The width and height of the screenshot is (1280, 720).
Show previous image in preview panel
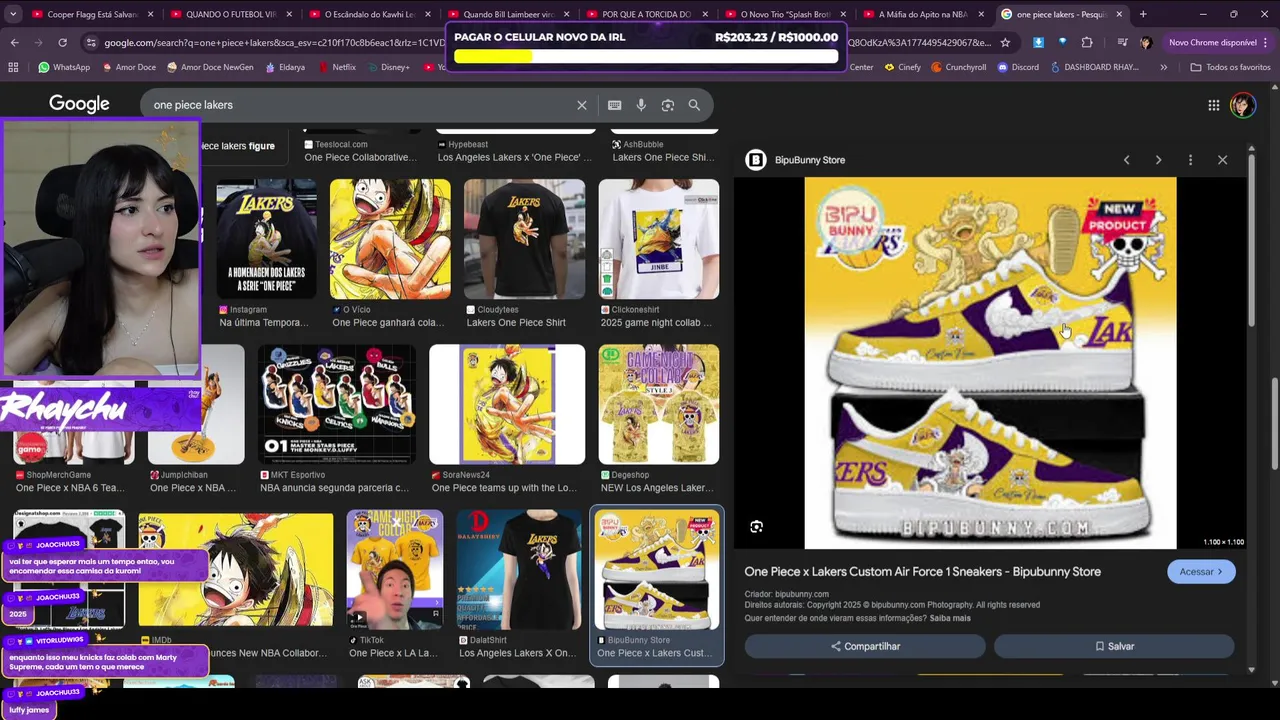coord(1126,160)
